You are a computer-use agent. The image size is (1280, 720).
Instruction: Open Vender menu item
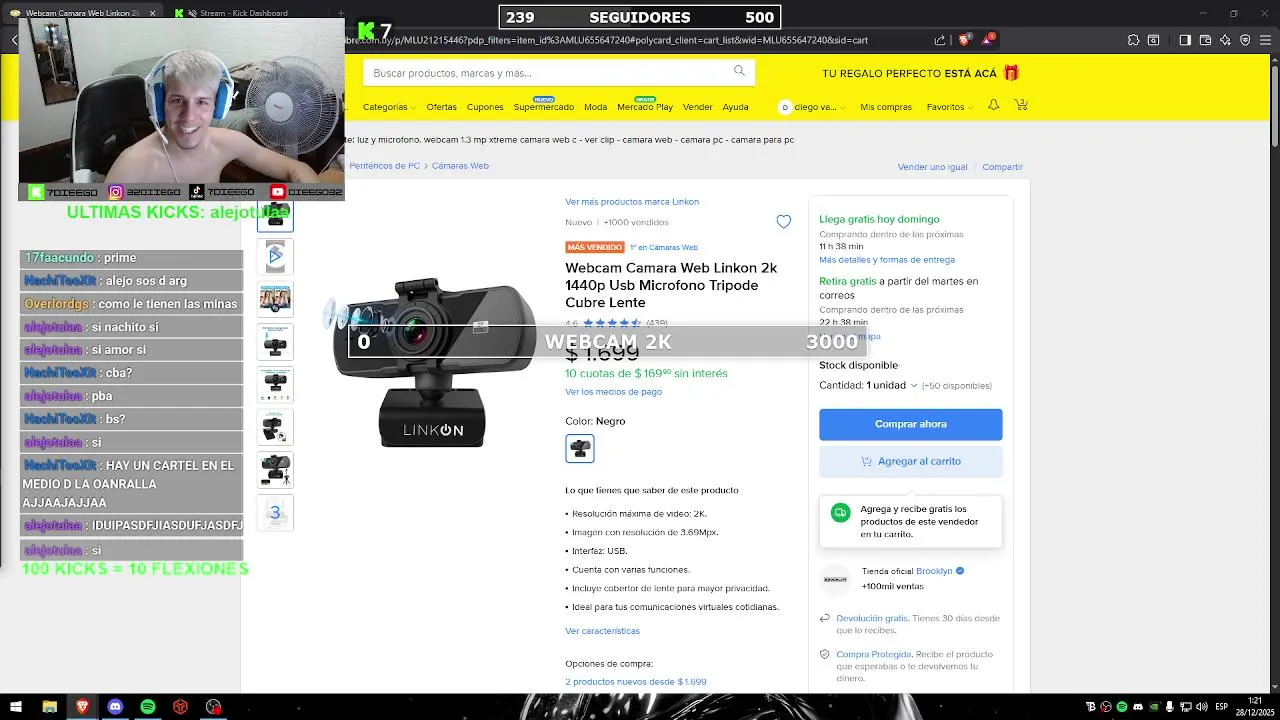(x=697, y=106)
